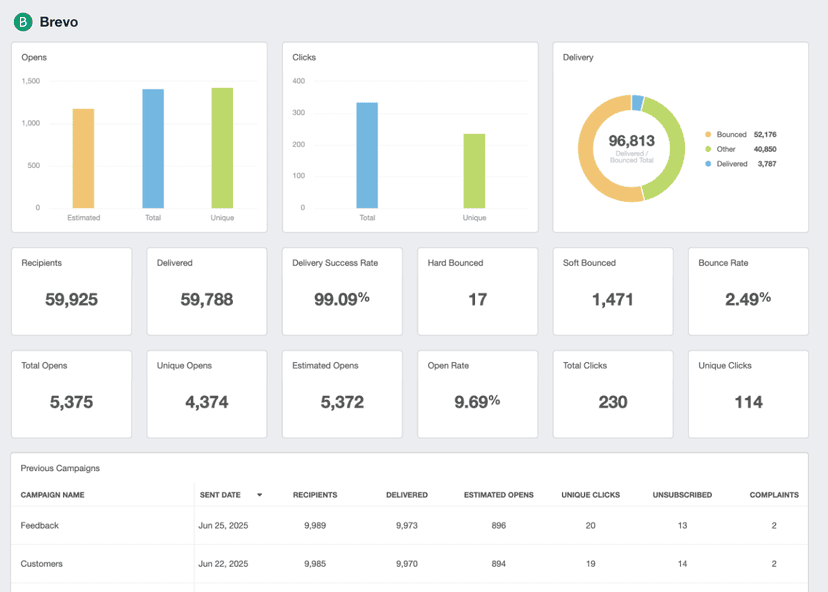The image size is (828, 592).
Task: Sort the table by Campaign Name header
Action: tap(55, 495)
